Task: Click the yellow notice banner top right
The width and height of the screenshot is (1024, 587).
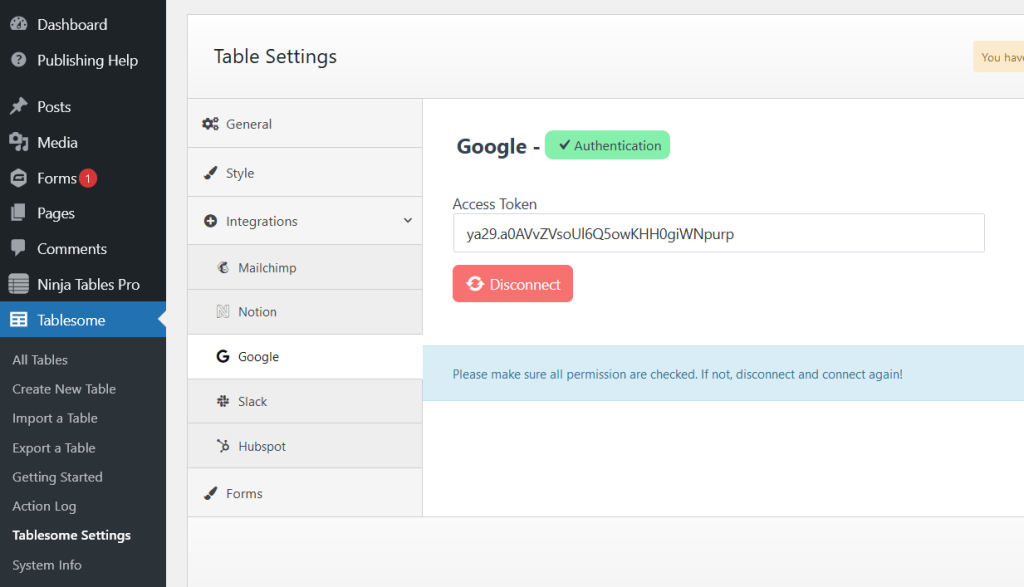Action: 998,56
